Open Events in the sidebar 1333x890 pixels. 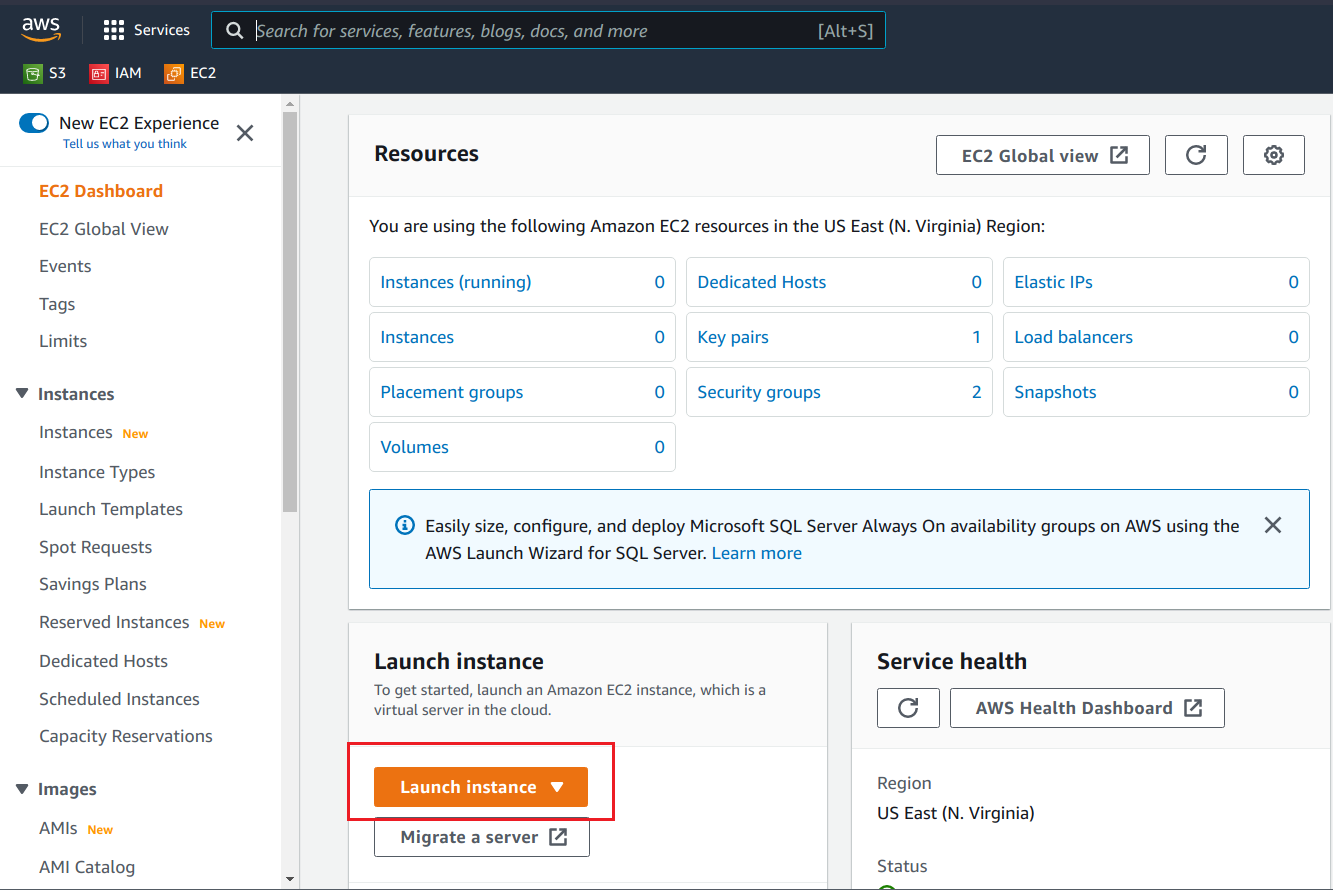pos(65,266)
